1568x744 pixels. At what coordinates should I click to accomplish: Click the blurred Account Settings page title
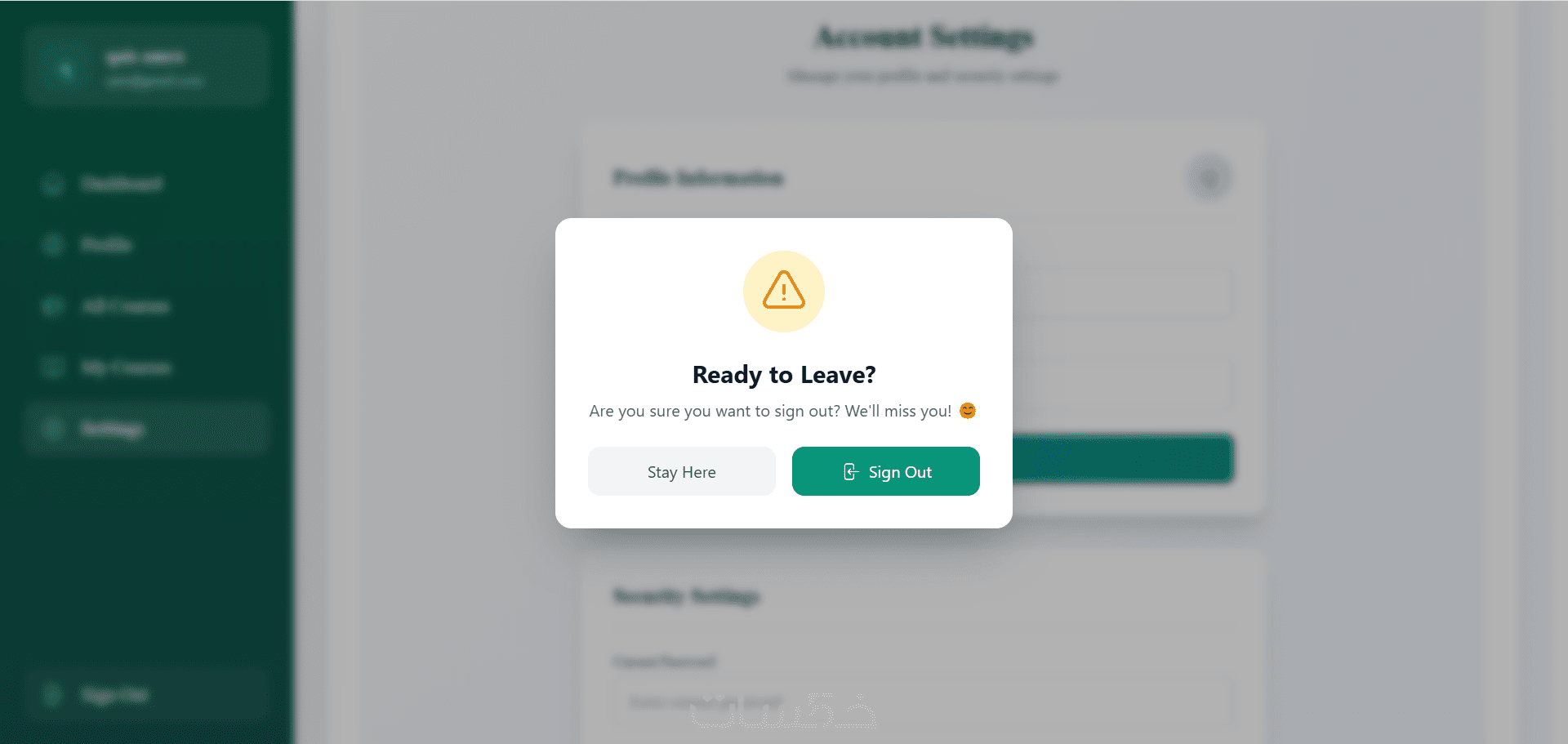924,37
